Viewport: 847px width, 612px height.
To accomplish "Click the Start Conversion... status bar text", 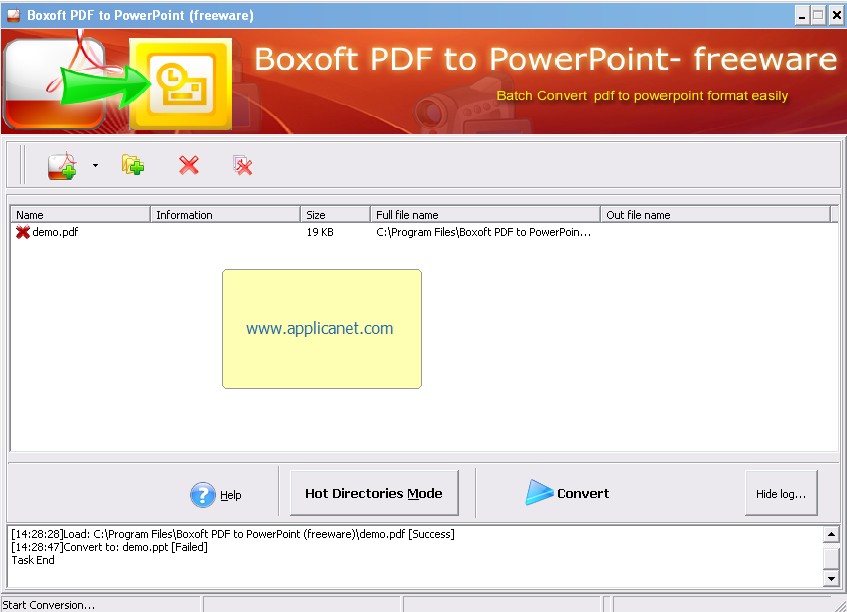I will [49, 605].
